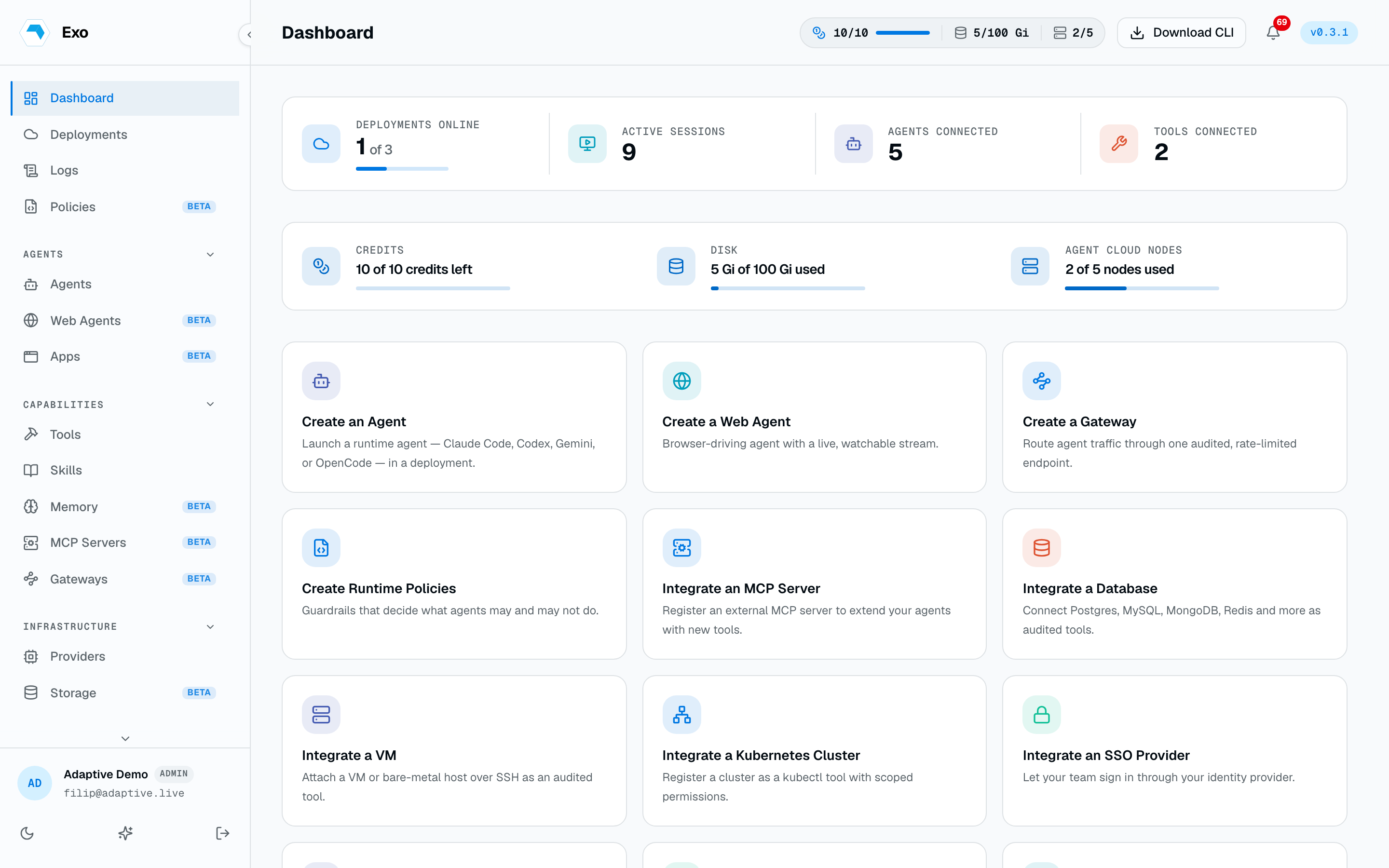This screenshot has width=1389, height=868.
Task: Open Apps in the sidebar
Action: click(125, 356)
